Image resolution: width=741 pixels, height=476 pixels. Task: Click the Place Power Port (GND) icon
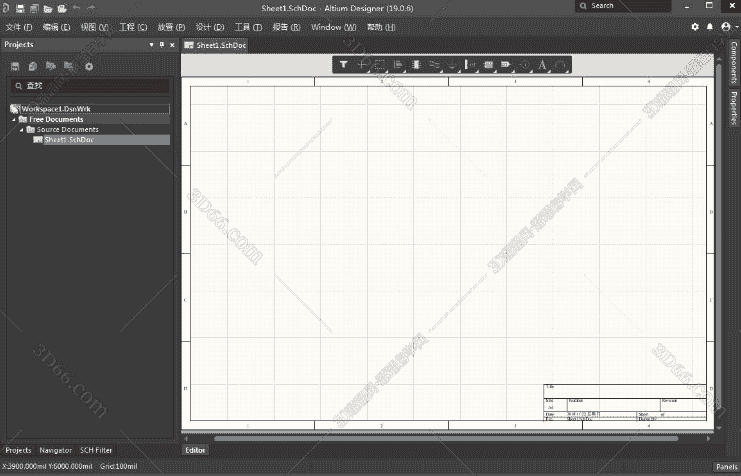452,64
